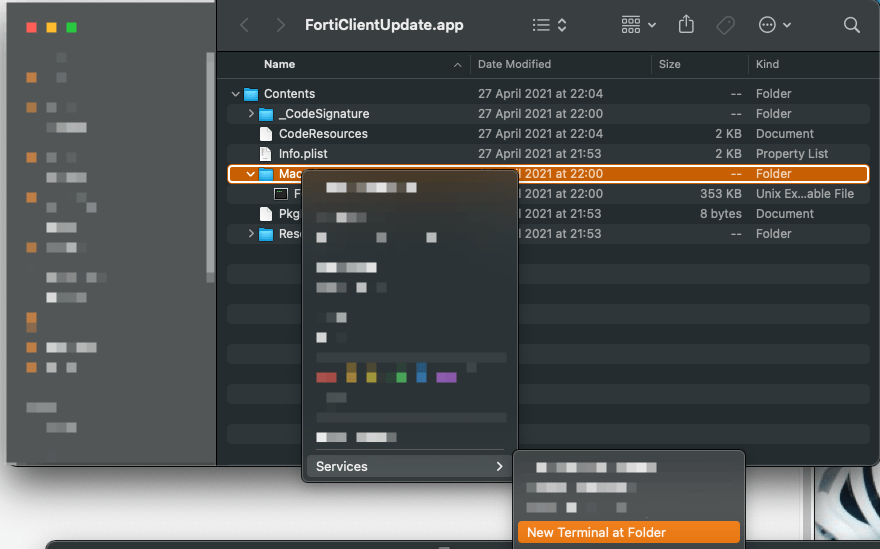Sort by the Name column header
Image resolution: width=880 pixels, height=549 pixels.
(x=279, y=65)
